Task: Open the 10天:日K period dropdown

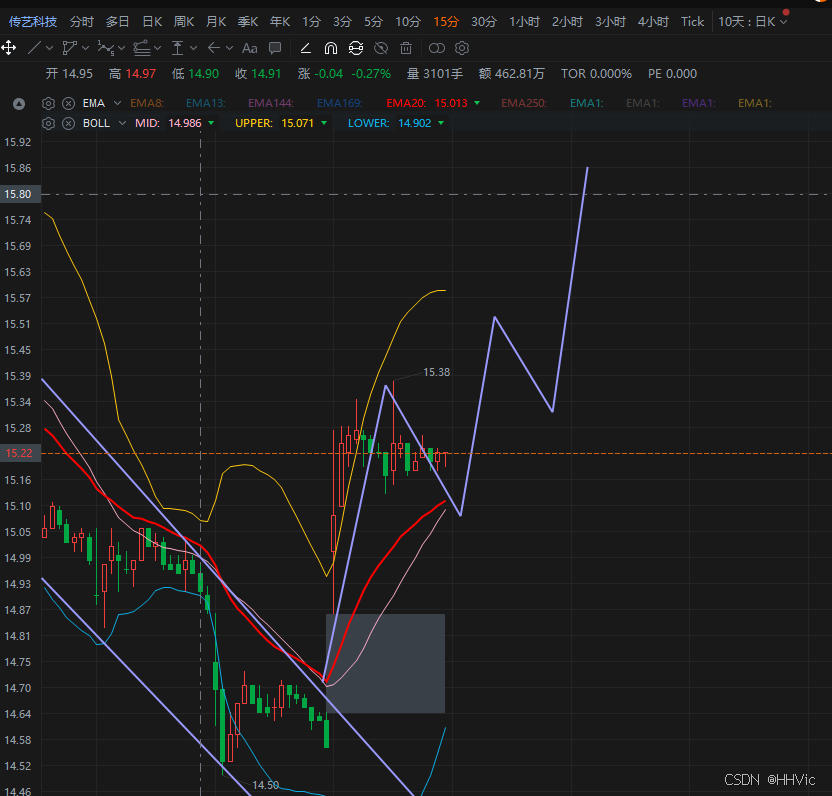Action: coord(752,22)
